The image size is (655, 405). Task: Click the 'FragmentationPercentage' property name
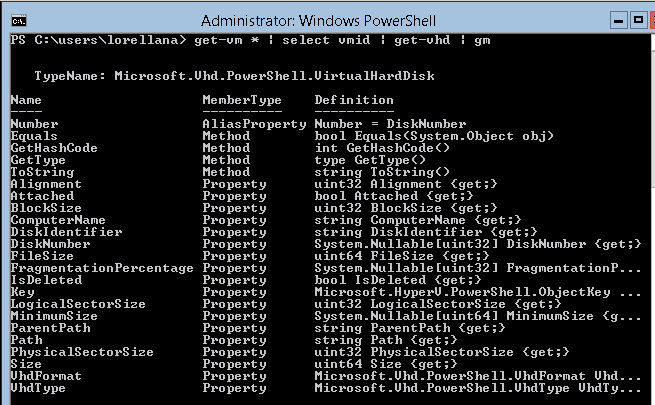click(102, 268)
